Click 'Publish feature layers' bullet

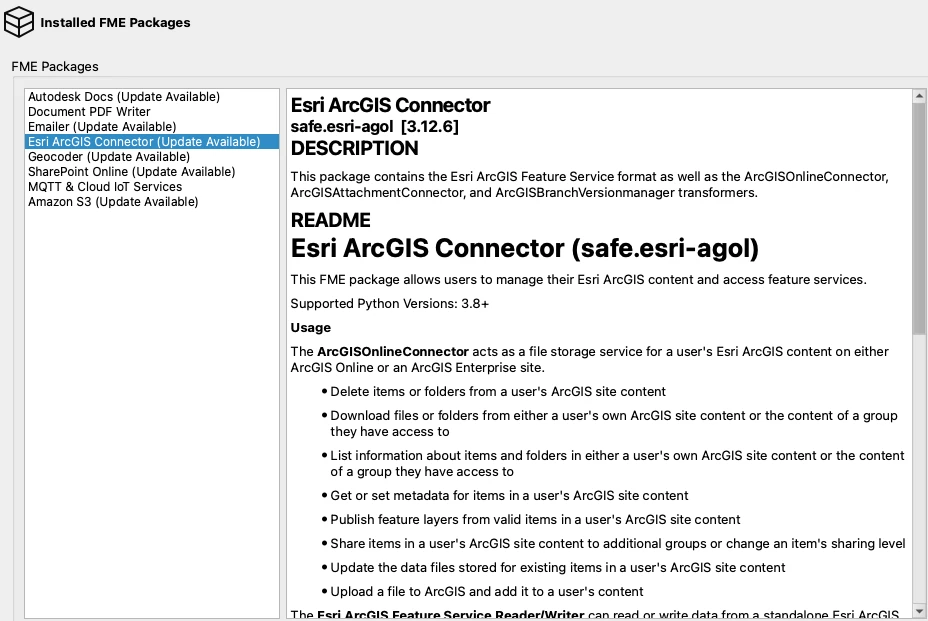click(x=535, y=519)
